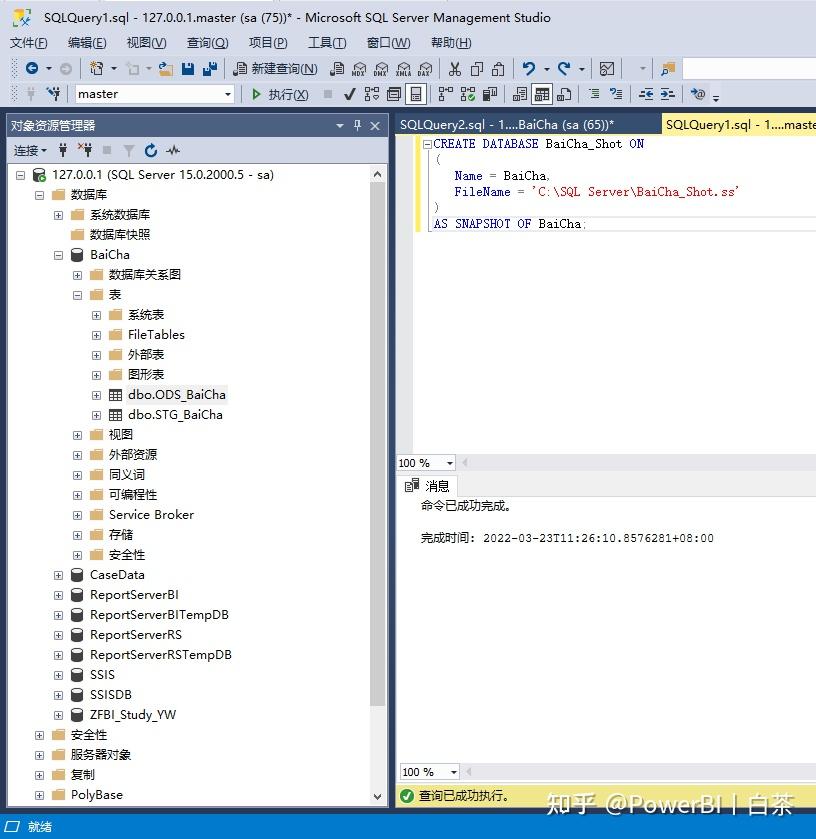Viewport: 816px width, 839px height.
Task: Click the Increase Indent icon
Action: click(x=667, y=94)
